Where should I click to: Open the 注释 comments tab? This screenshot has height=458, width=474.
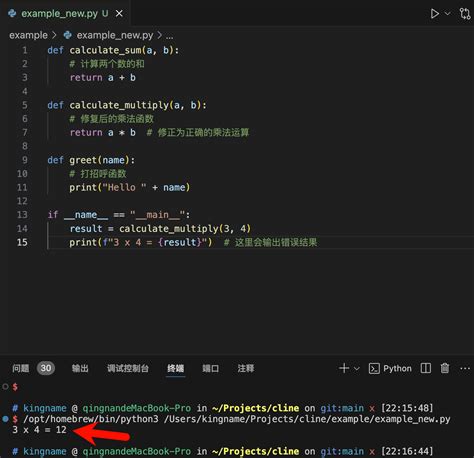[246, 368]
